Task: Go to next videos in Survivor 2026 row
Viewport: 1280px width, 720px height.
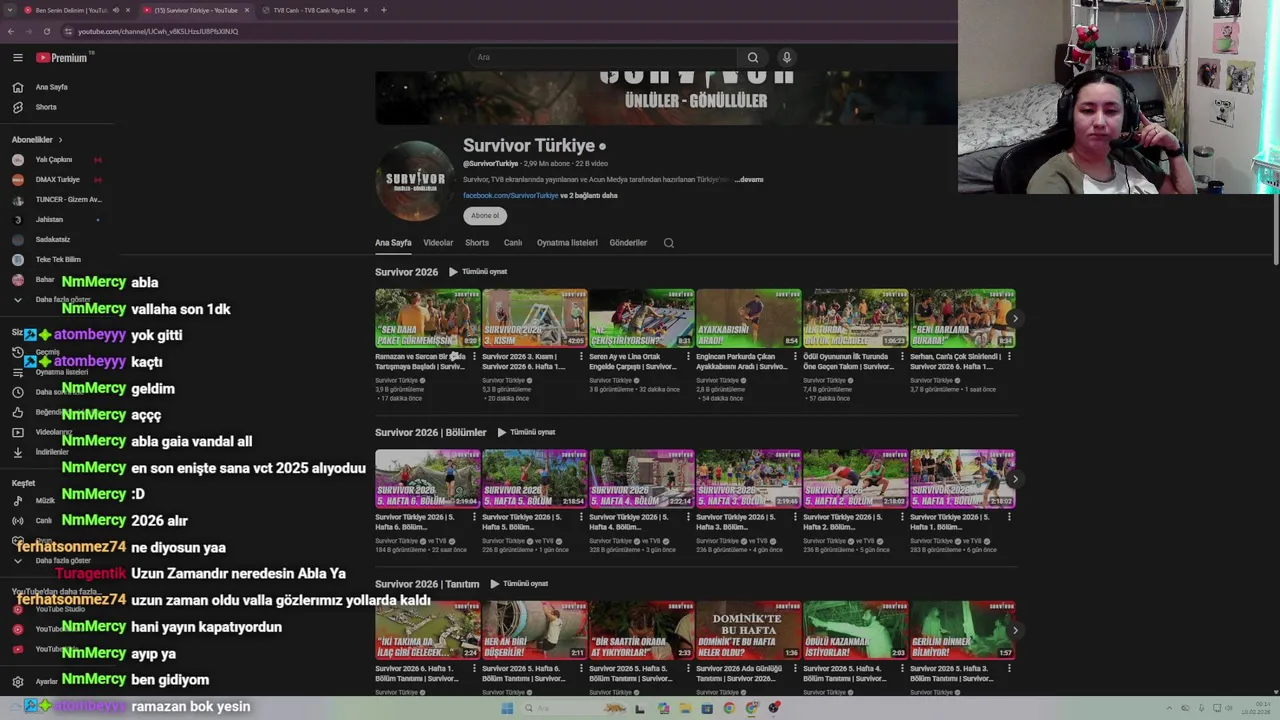Action: (1015, 319)
